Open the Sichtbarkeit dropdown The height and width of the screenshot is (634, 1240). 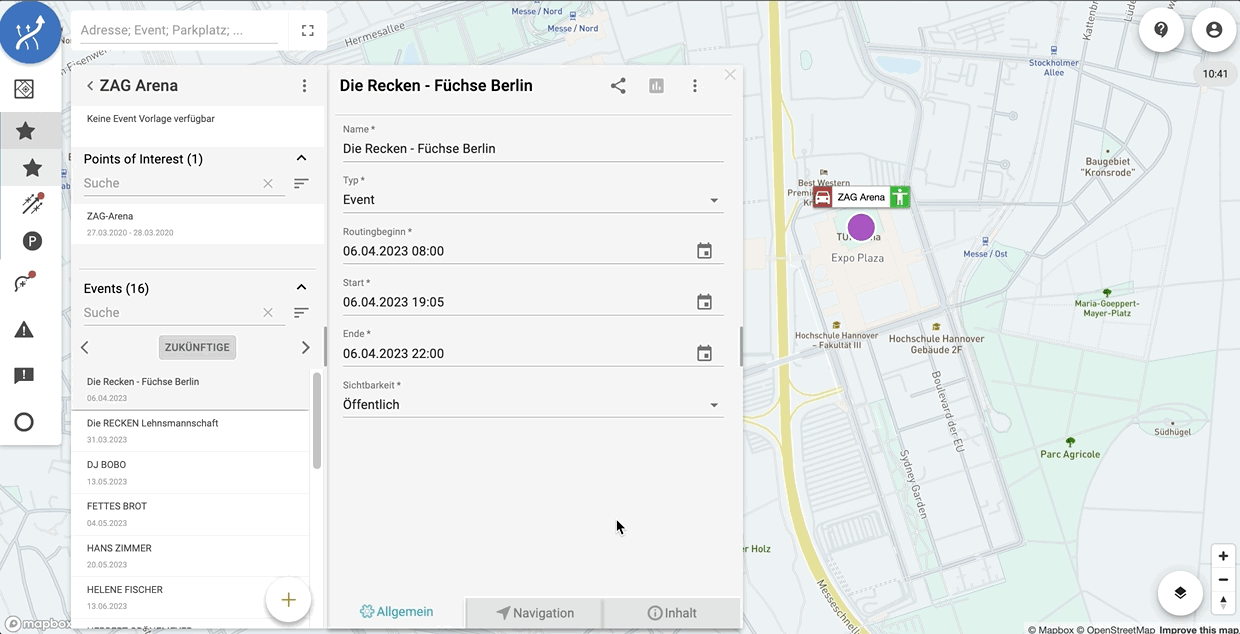tap(533, 405)
